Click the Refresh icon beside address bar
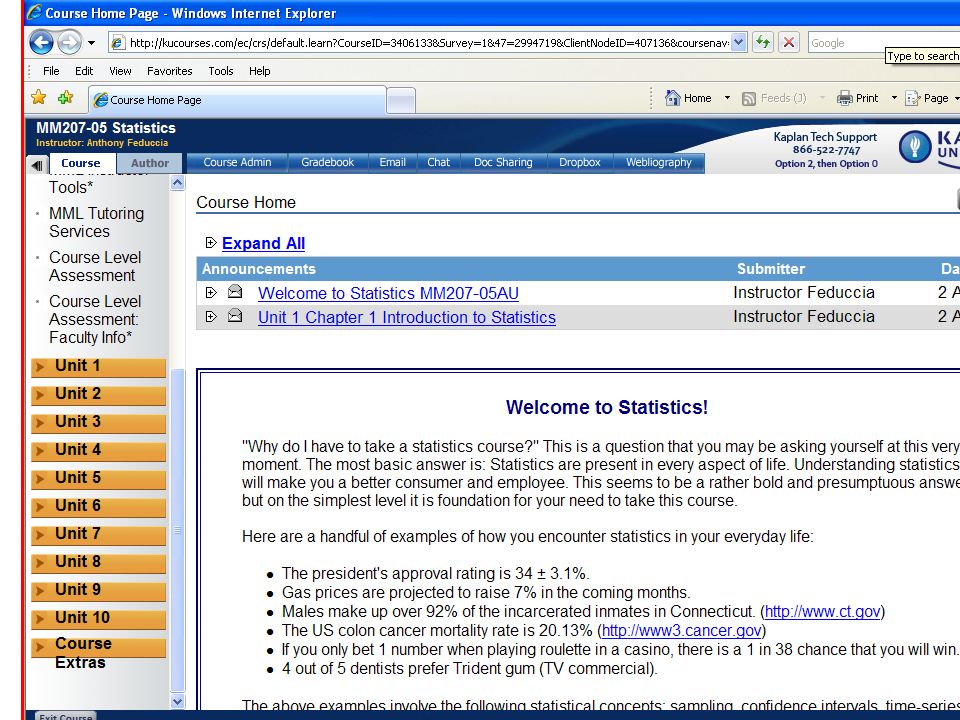This screenshot has height=720, width=960. click(763, 42)
